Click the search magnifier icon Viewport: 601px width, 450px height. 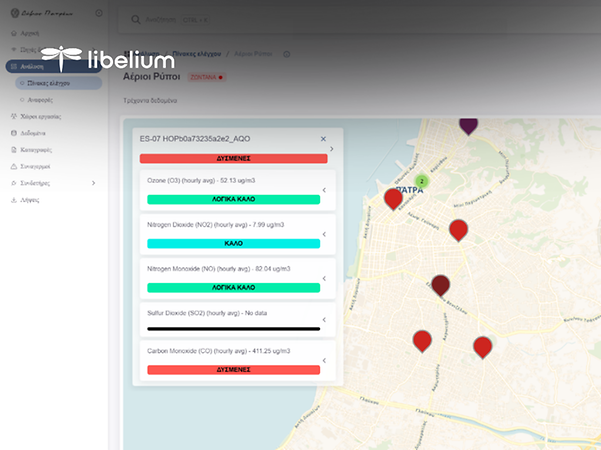pos(136,20)
